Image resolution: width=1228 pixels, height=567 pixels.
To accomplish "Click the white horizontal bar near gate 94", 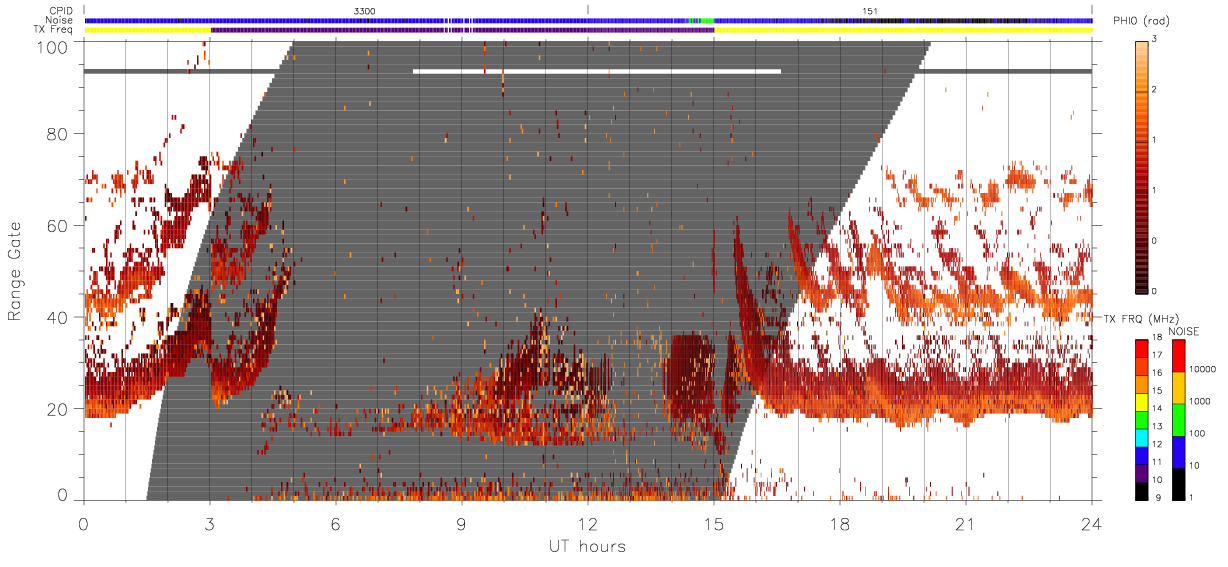I will [x=597, y=71].
